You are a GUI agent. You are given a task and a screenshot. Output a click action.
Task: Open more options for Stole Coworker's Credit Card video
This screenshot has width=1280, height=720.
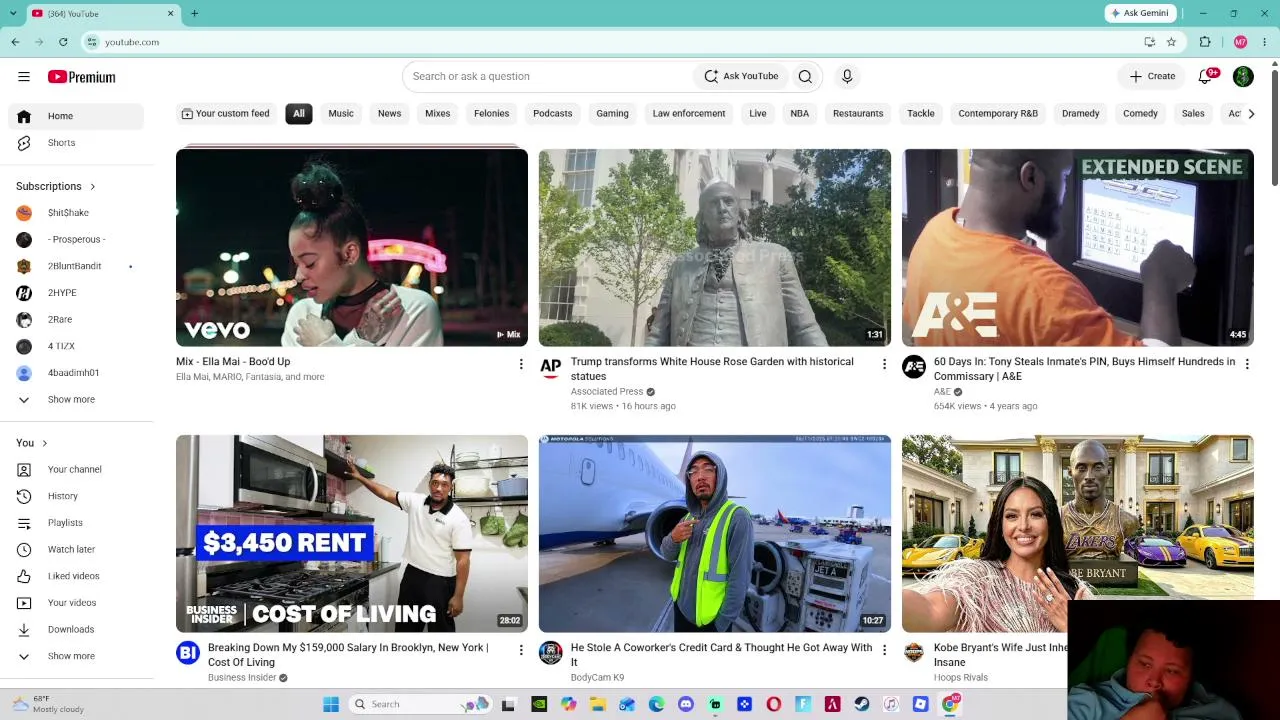point(884,650)
